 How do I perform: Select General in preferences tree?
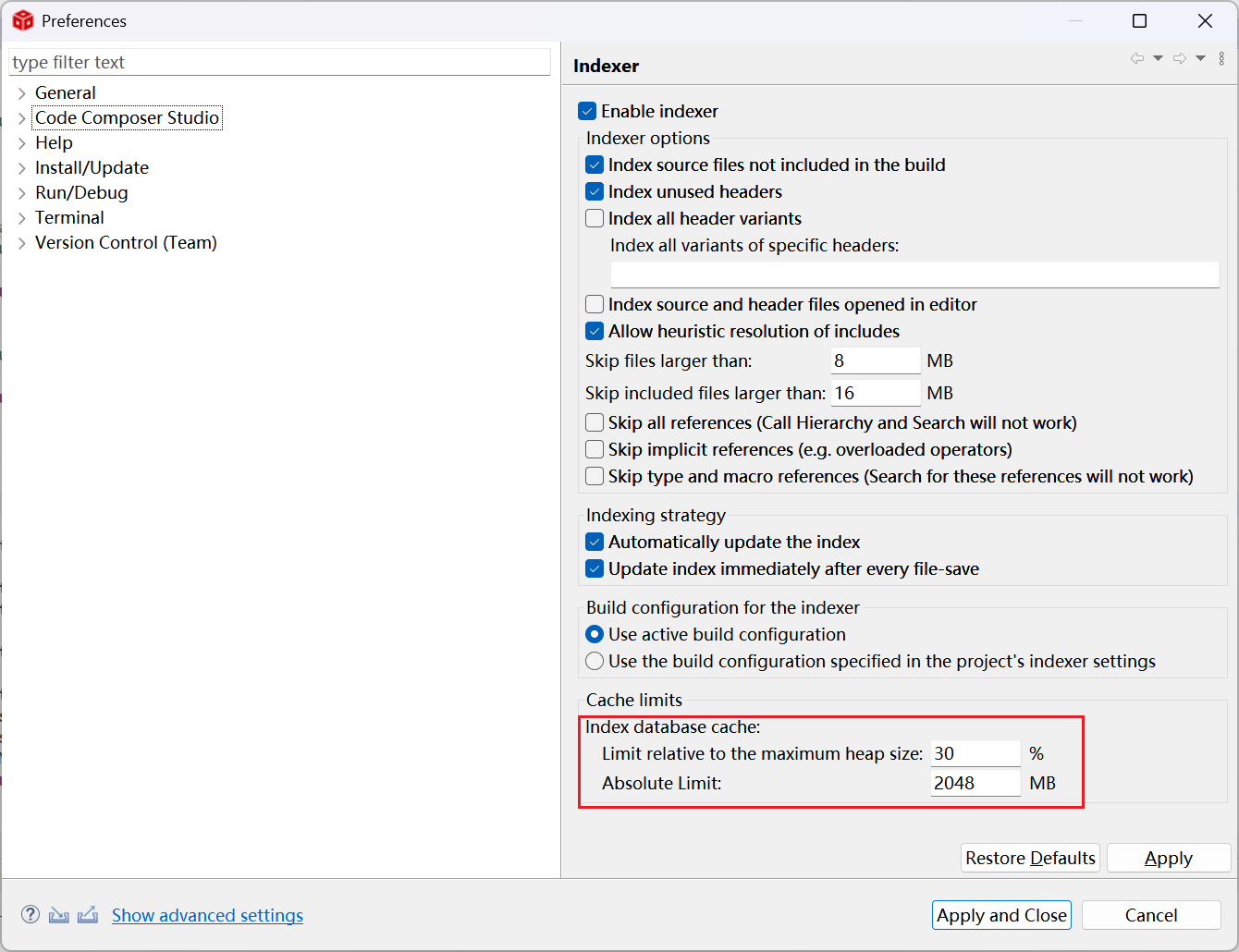tap(65, 92)
